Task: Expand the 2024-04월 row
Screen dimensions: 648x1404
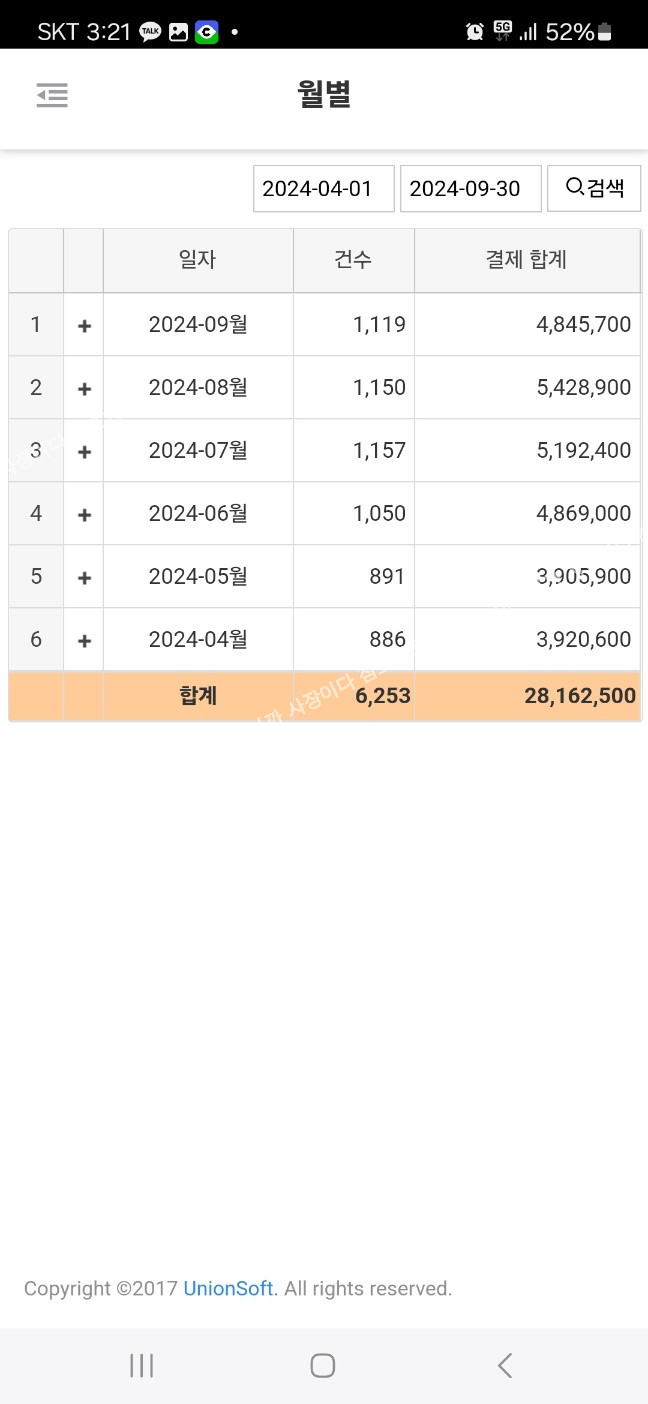Action: click(x=84, y=640)
